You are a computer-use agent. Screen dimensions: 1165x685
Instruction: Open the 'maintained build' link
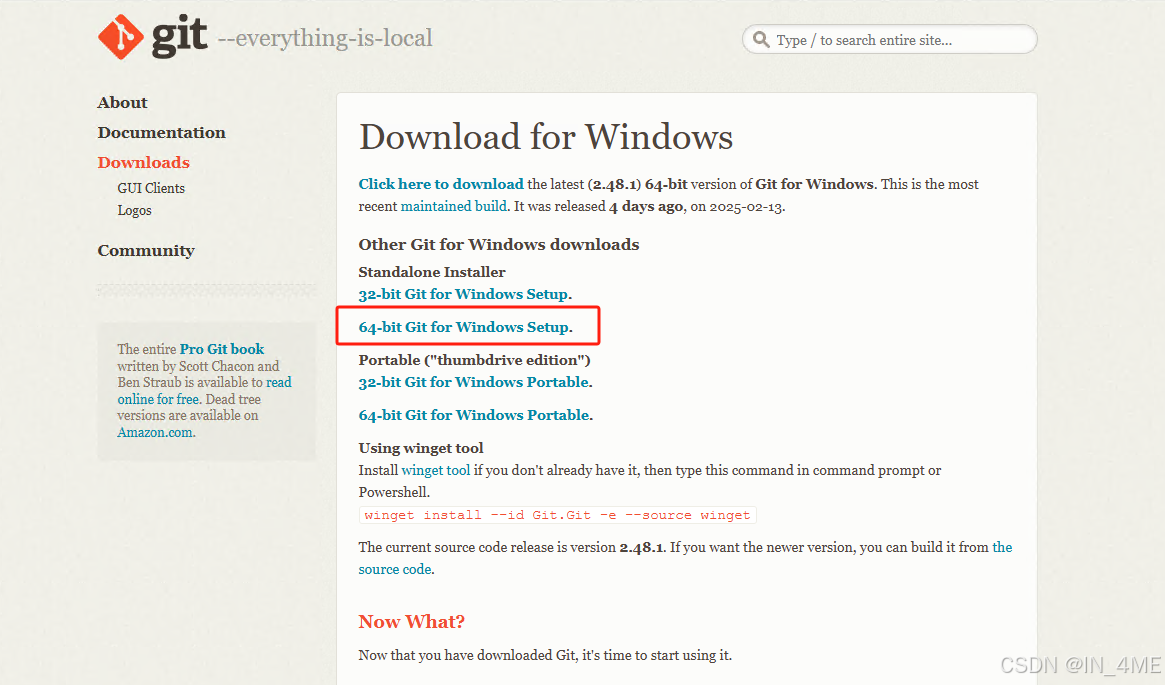[454, 206]
